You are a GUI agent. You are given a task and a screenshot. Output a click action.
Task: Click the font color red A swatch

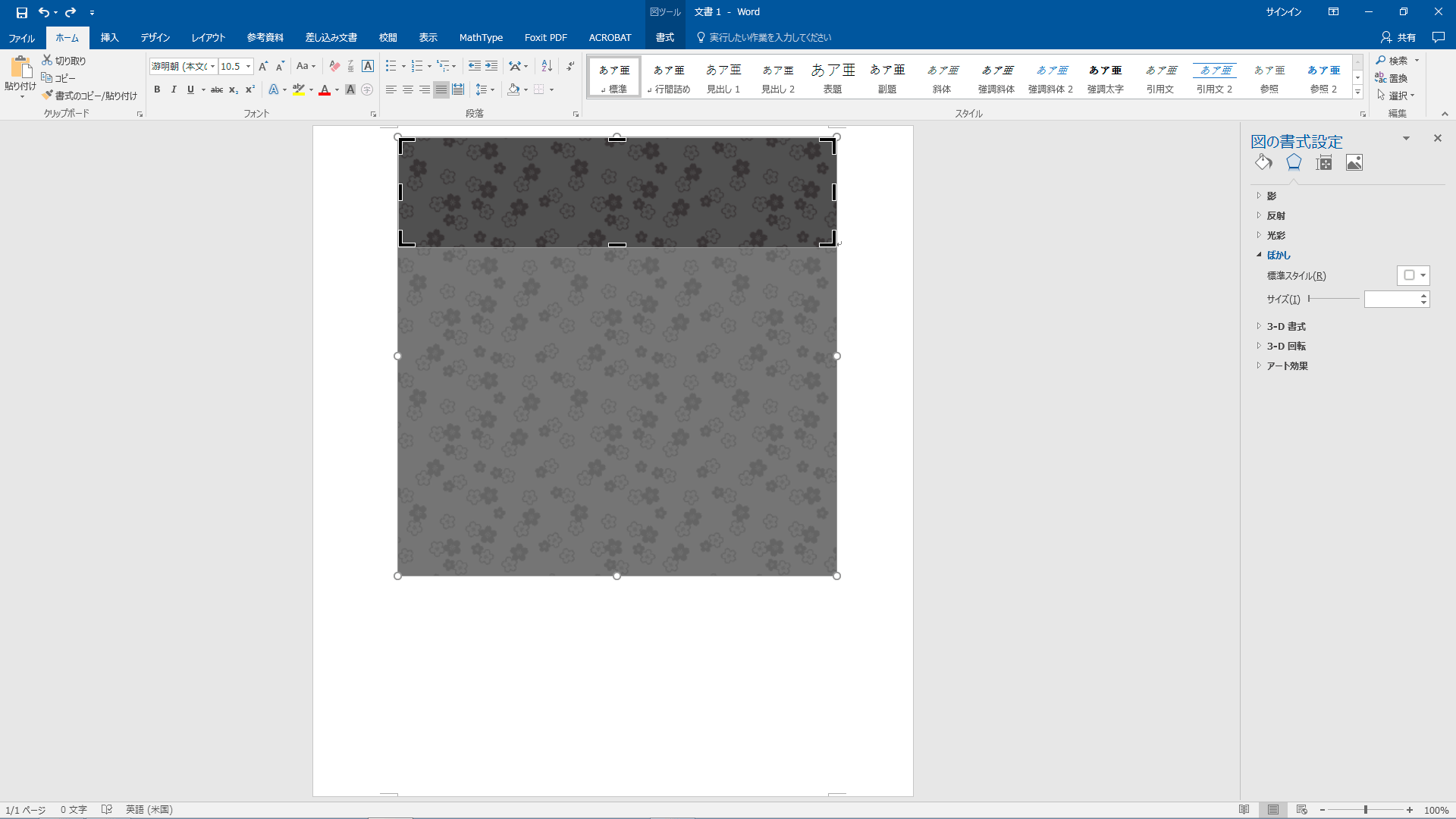pos(325,89)
